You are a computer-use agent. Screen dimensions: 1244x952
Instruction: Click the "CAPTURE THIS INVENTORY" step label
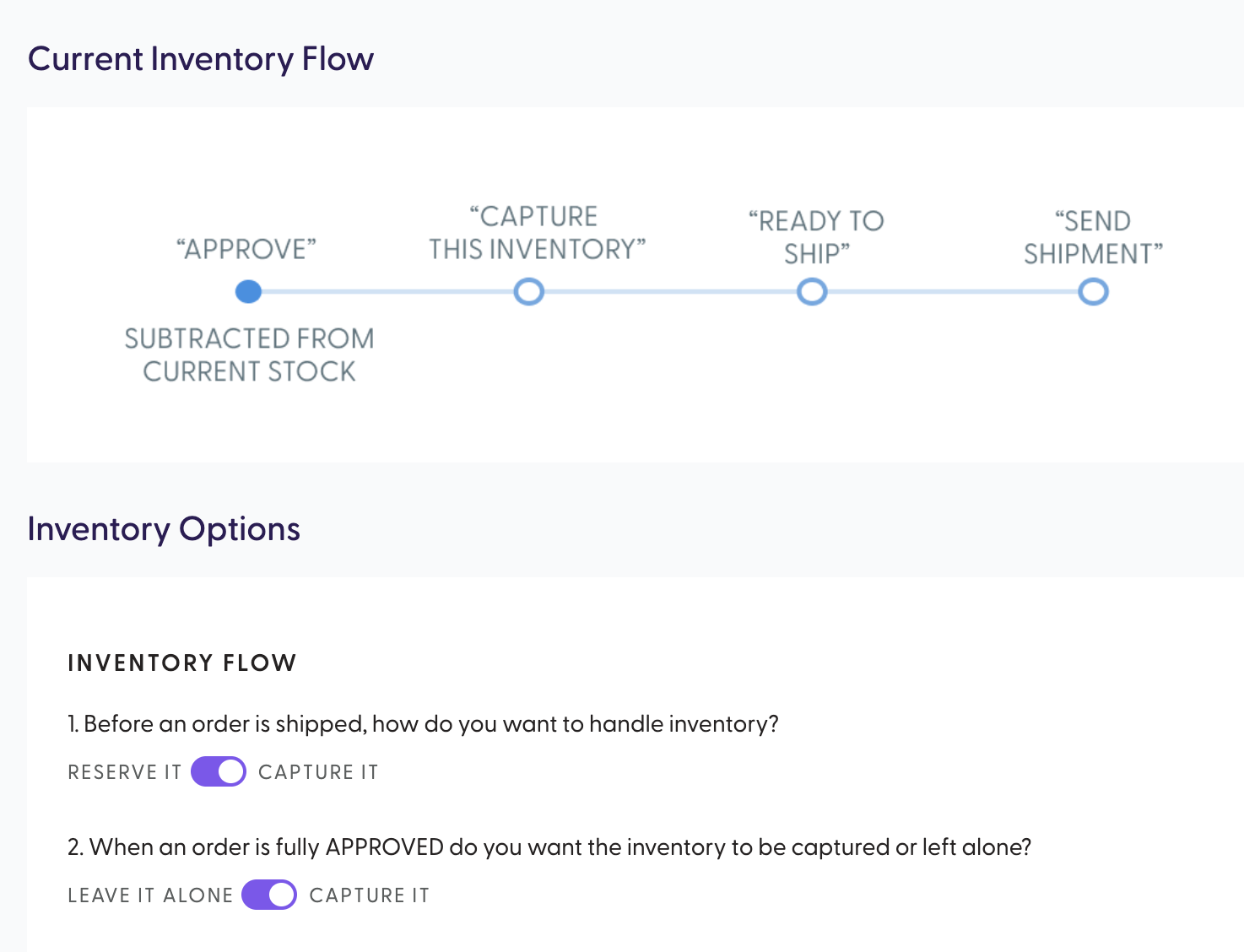coord(538,233)
